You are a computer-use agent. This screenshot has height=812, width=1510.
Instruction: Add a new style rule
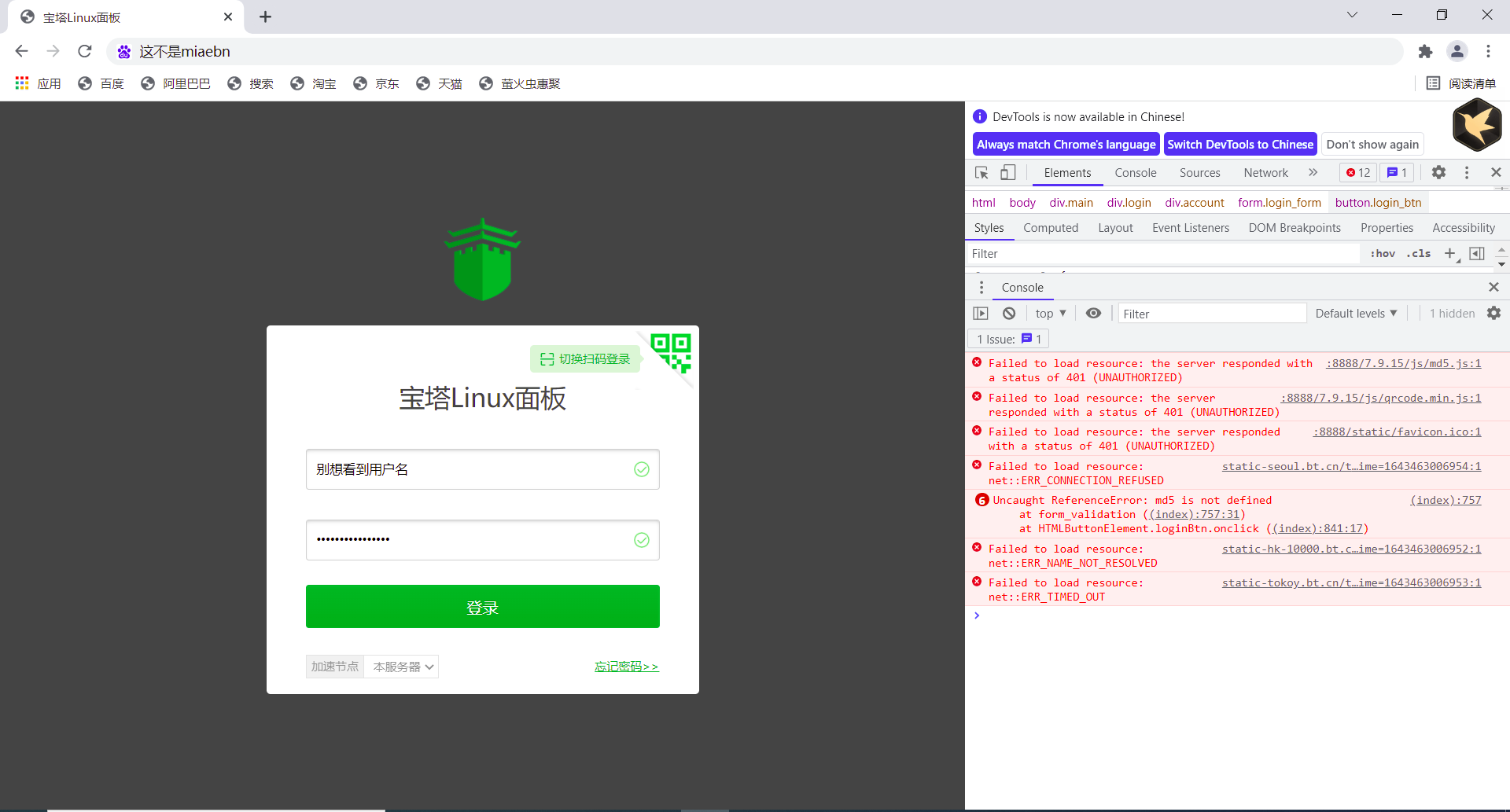pos(1450,253)
